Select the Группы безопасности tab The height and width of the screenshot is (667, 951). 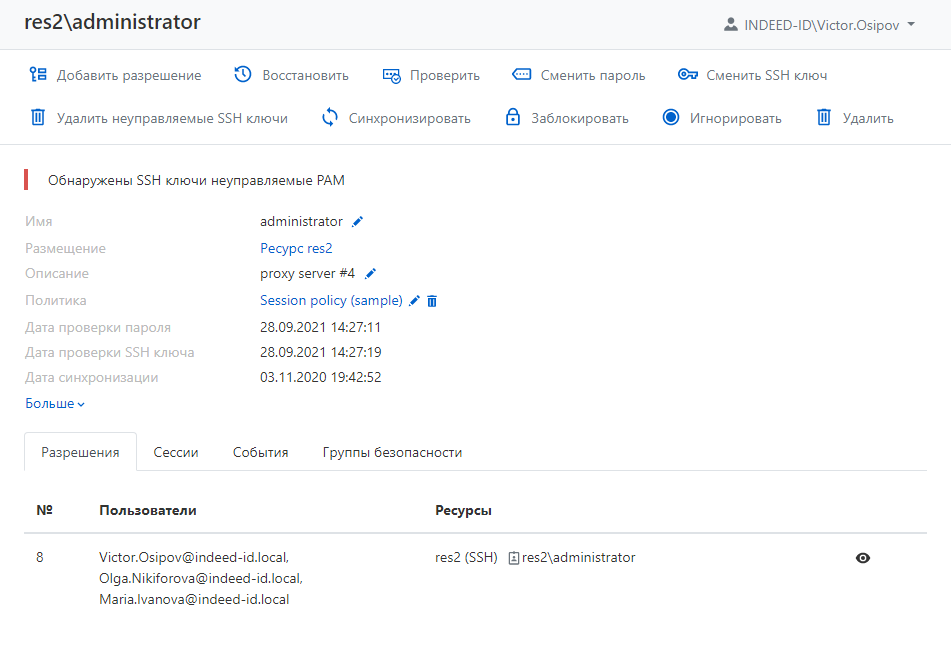click(x=392, y=453)
